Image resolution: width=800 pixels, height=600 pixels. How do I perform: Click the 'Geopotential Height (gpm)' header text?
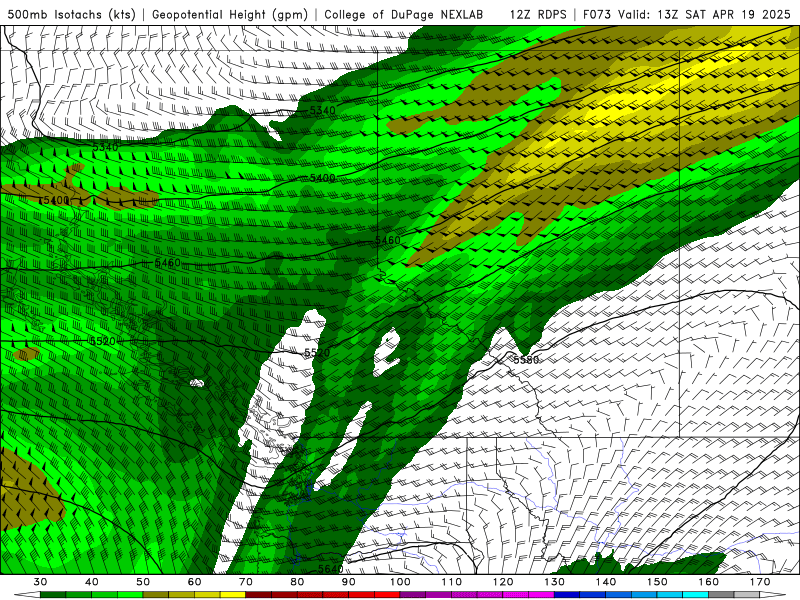[230, 14]
